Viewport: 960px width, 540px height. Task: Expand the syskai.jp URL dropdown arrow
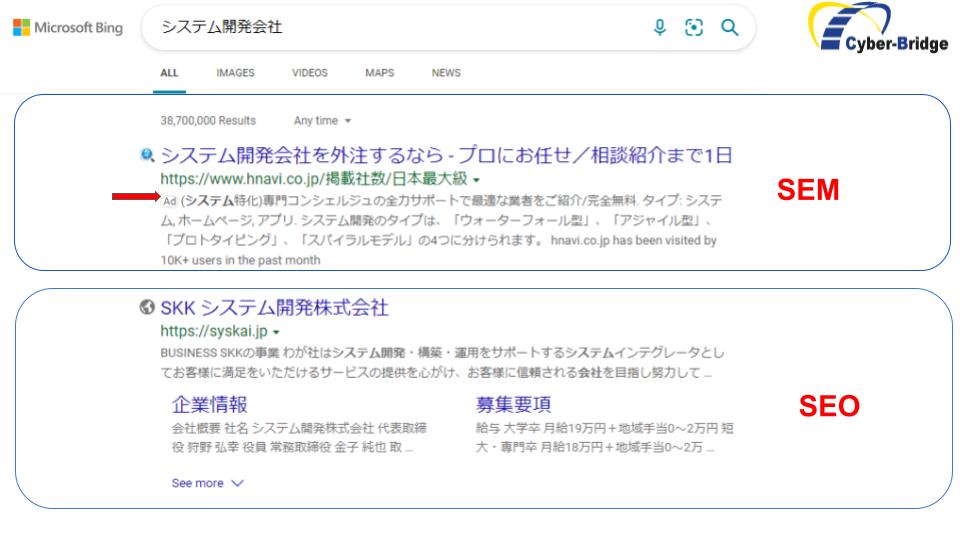276,332
